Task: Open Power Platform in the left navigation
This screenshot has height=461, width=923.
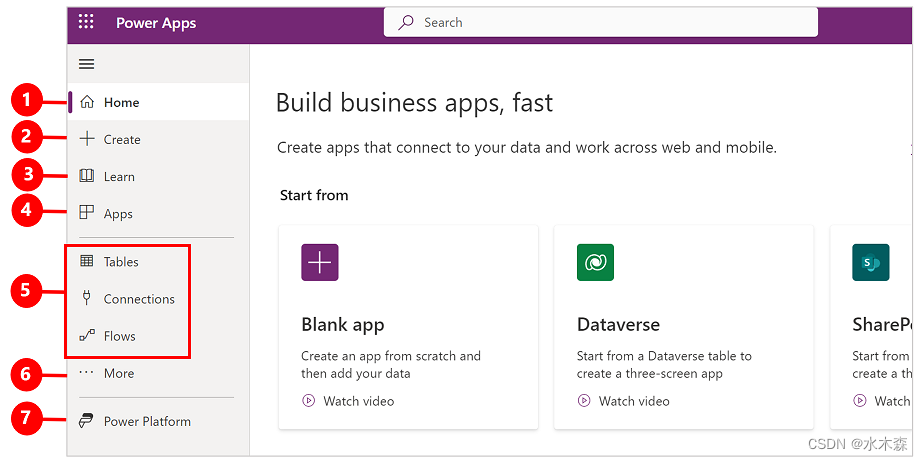Action: pyautogui.click(x=158, y=422)
